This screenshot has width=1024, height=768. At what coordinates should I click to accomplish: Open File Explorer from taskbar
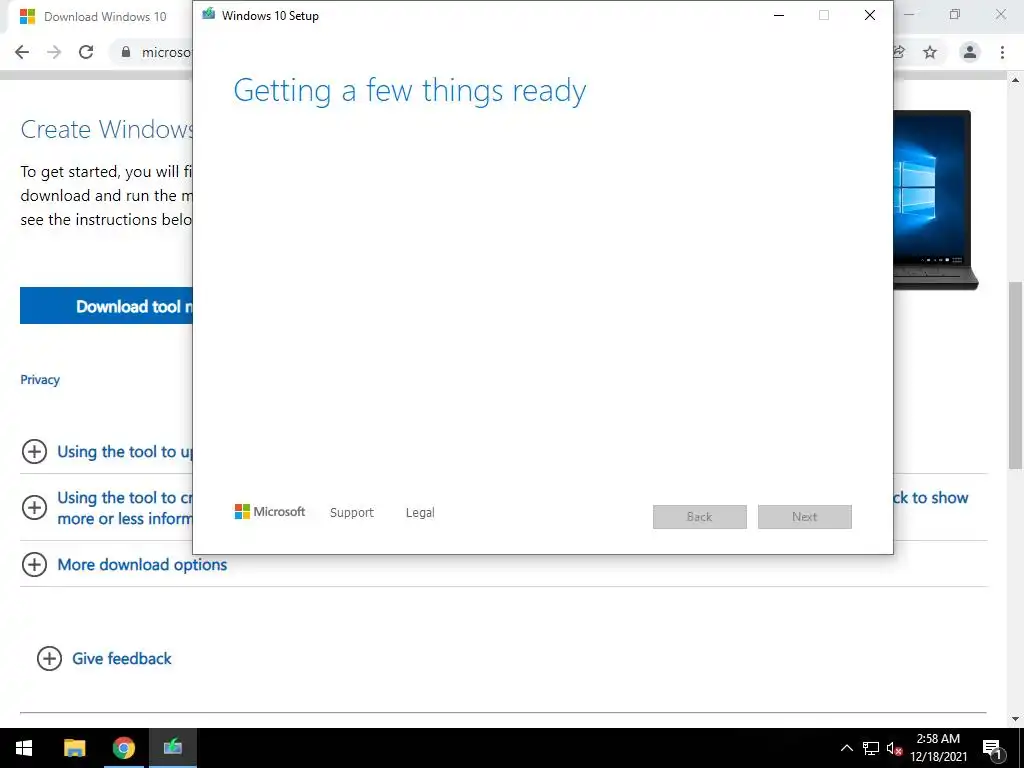point(74,748)
